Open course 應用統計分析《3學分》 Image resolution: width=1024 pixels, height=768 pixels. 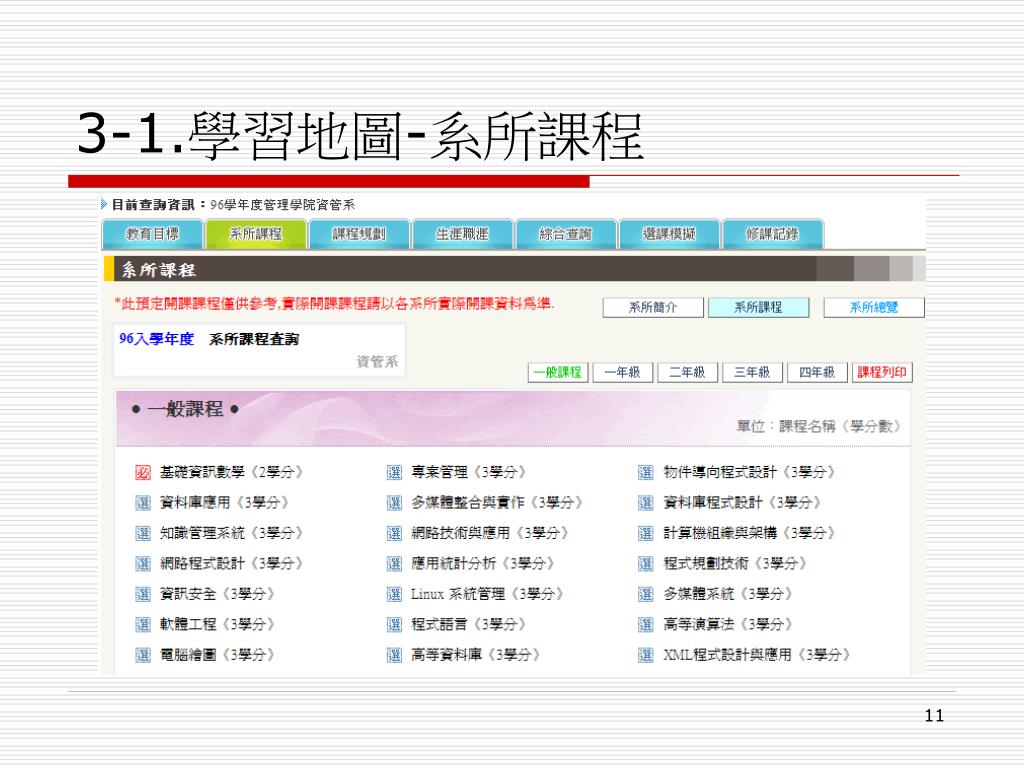pos(483,564)
